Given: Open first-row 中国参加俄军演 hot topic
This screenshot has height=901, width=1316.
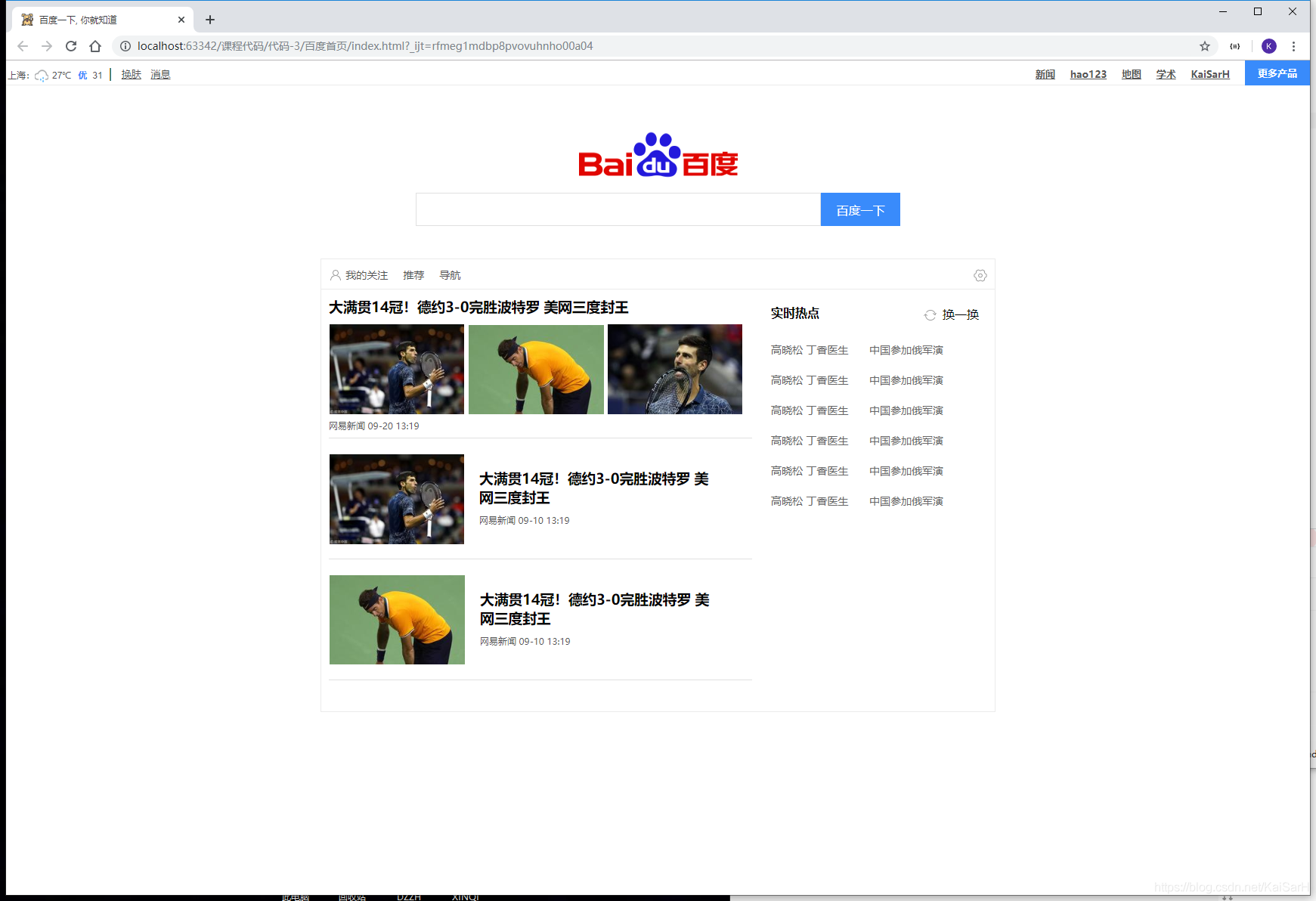Looking at the screenshot, I should pos(906,350).
